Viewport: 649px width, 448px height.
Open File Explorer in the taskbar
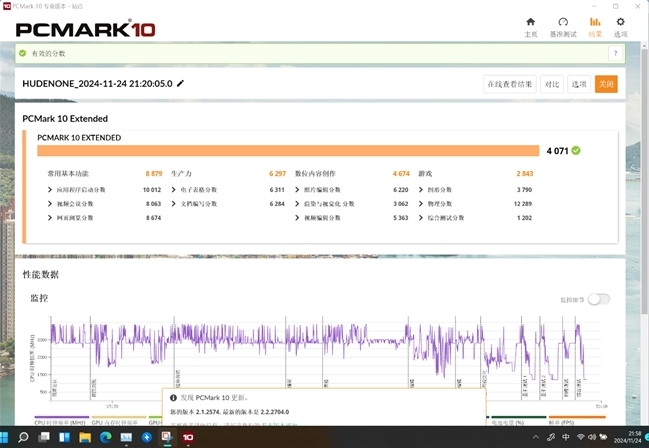tap(85, 437)
